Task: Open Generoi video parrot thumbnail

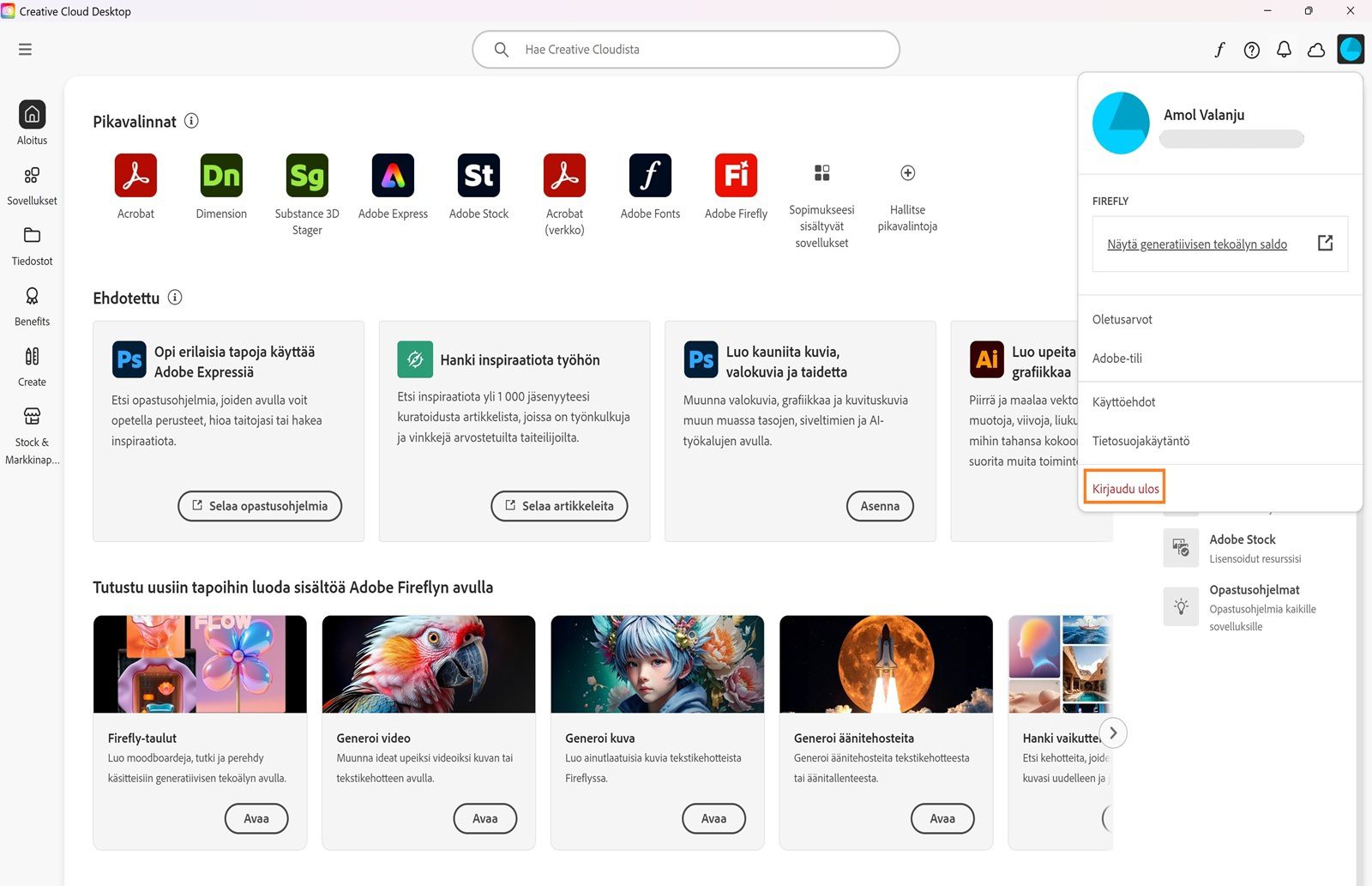Action: pos(429,664)
